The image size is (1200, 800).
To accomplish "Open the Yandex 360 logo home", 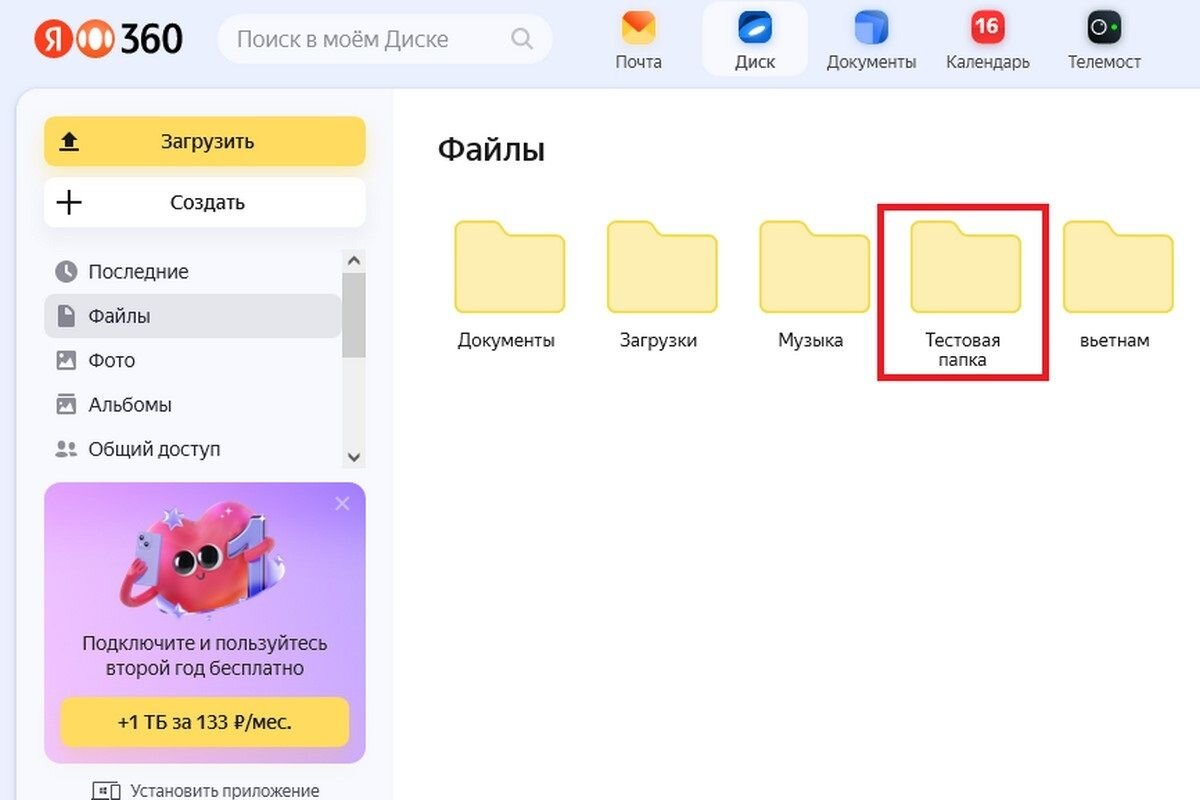I will (x=109, y=39).
